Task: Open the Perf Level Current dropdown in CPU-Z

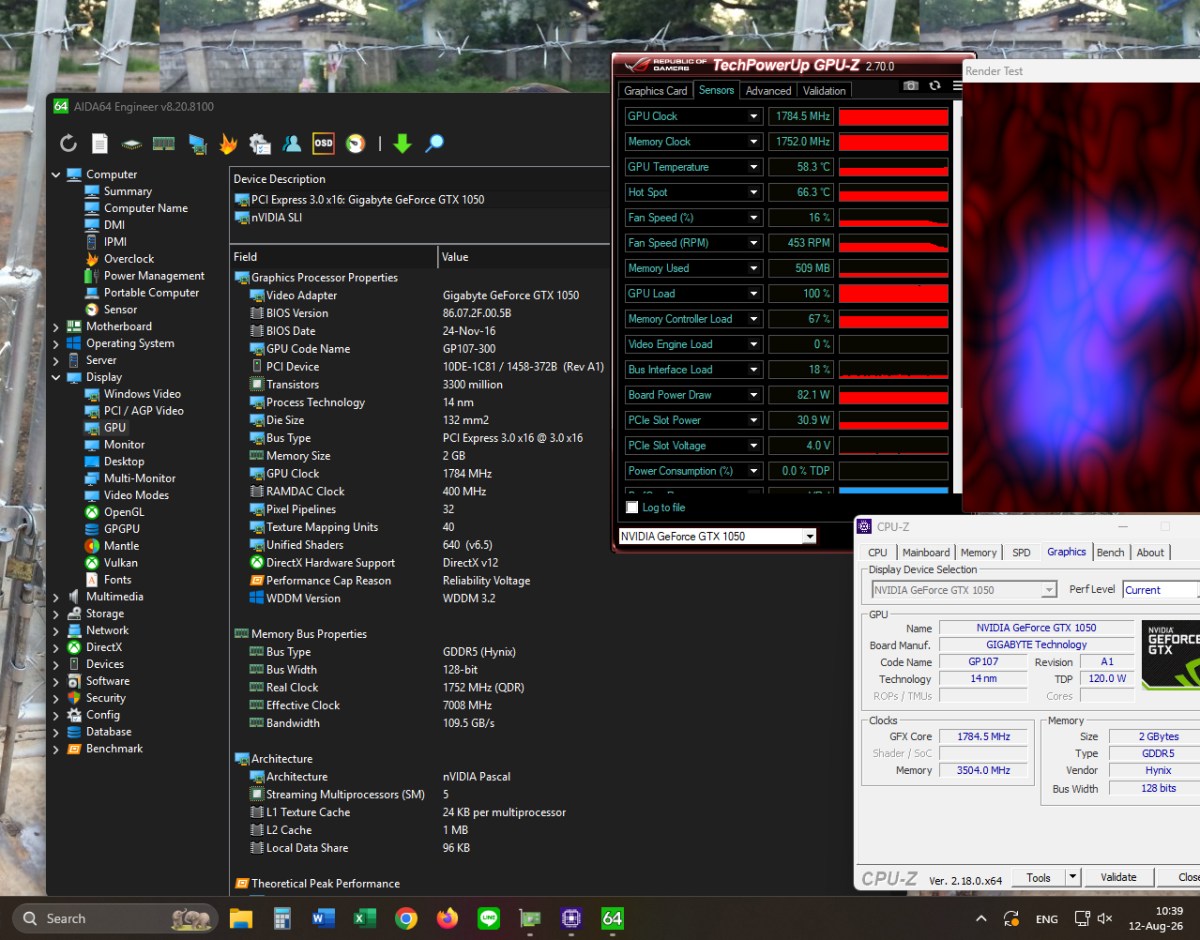Action: click(x=1160, y=590)
